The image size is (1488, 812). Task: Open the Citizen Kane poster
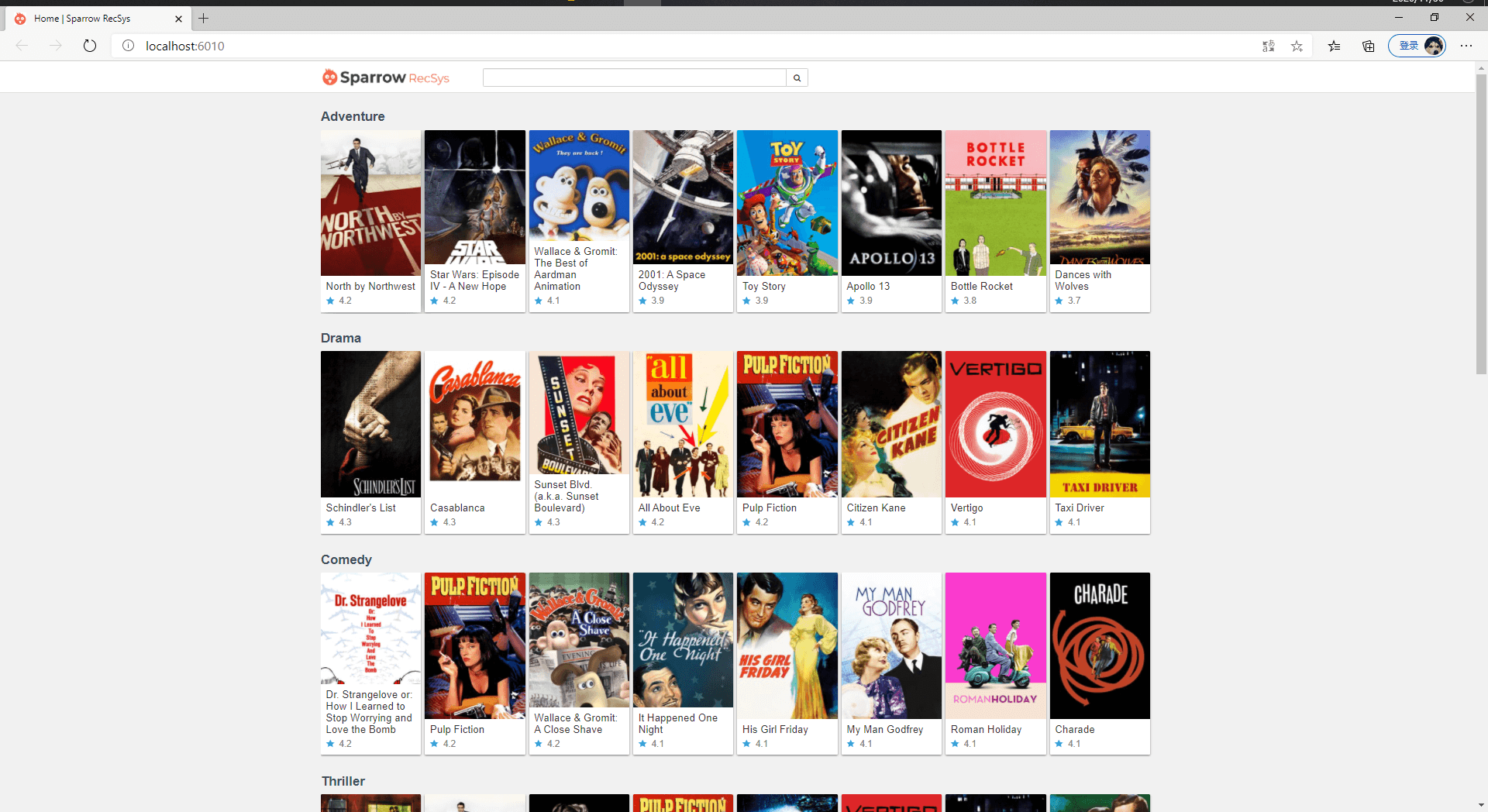point(891,424)
